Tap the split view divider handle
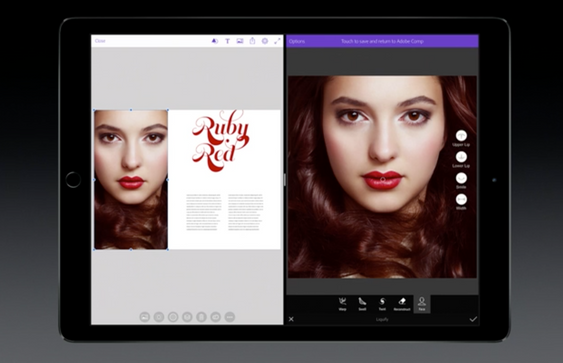Viewport: 563px width, 363px height. (x=285, y=180)
